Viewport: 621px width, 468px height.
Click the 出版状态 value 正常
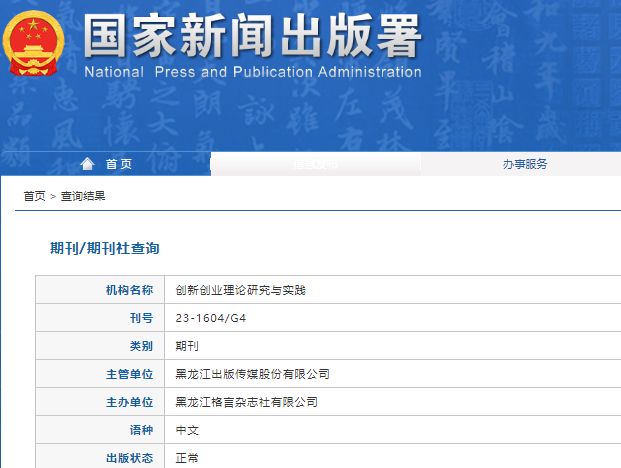(187, 458)
